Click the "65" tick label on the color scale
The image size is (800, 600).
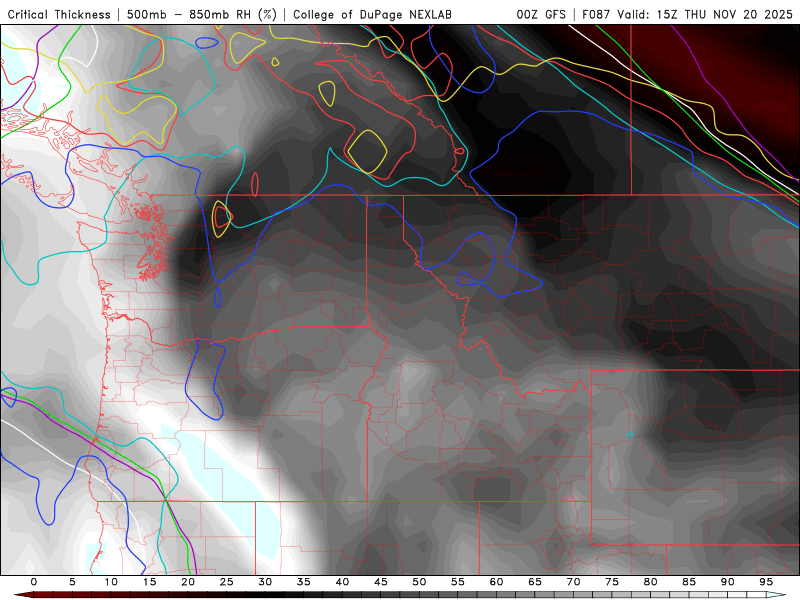[x=535, y=582]
